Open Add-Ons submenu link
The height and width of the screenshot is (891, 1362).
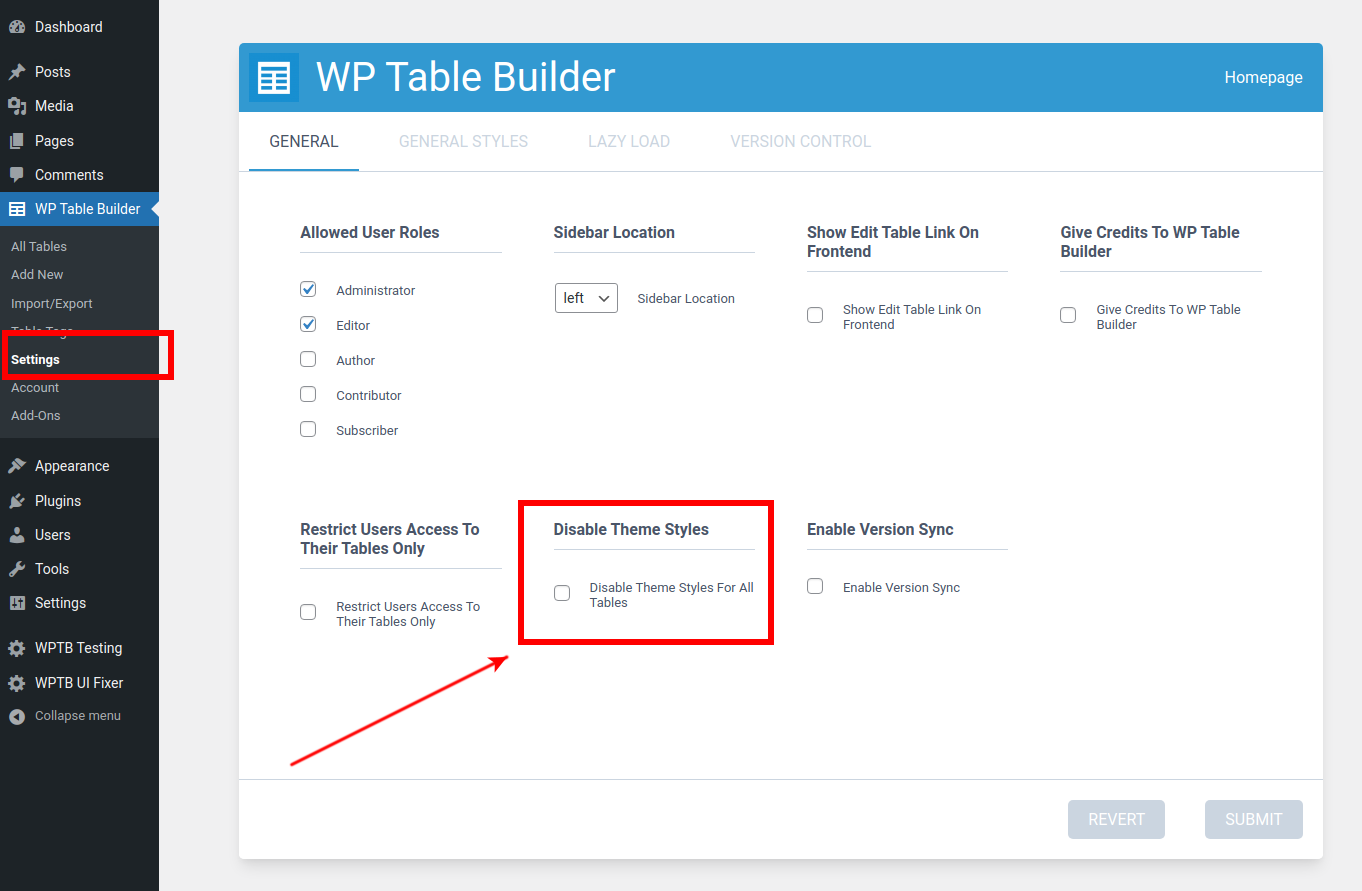tap(36, 415)
